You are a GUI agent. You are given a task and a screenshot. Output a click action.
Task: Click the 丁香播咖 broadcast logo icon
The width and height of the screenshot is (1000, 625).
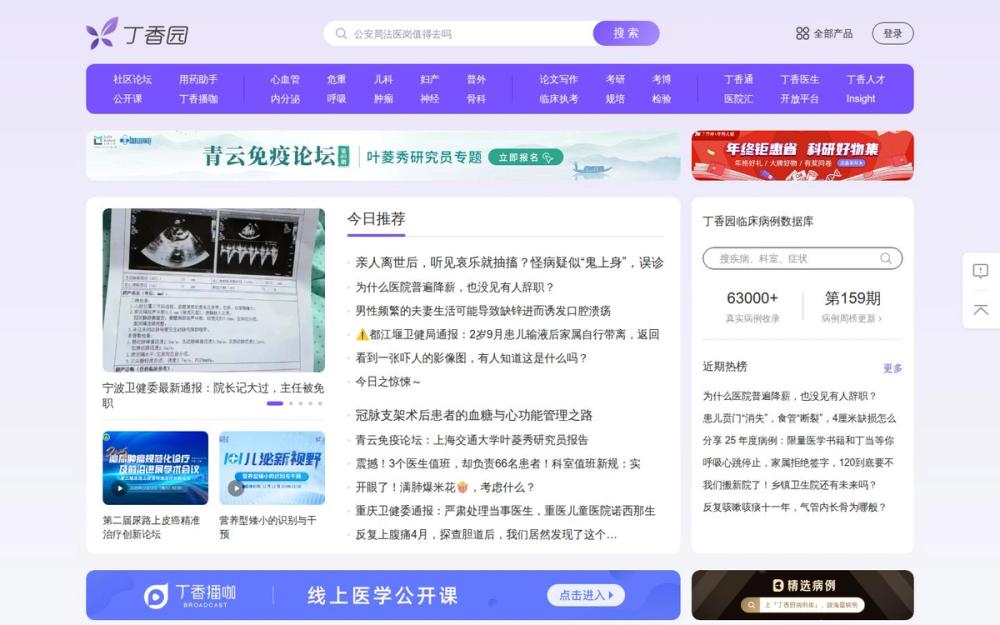click(x=156, y=596)
